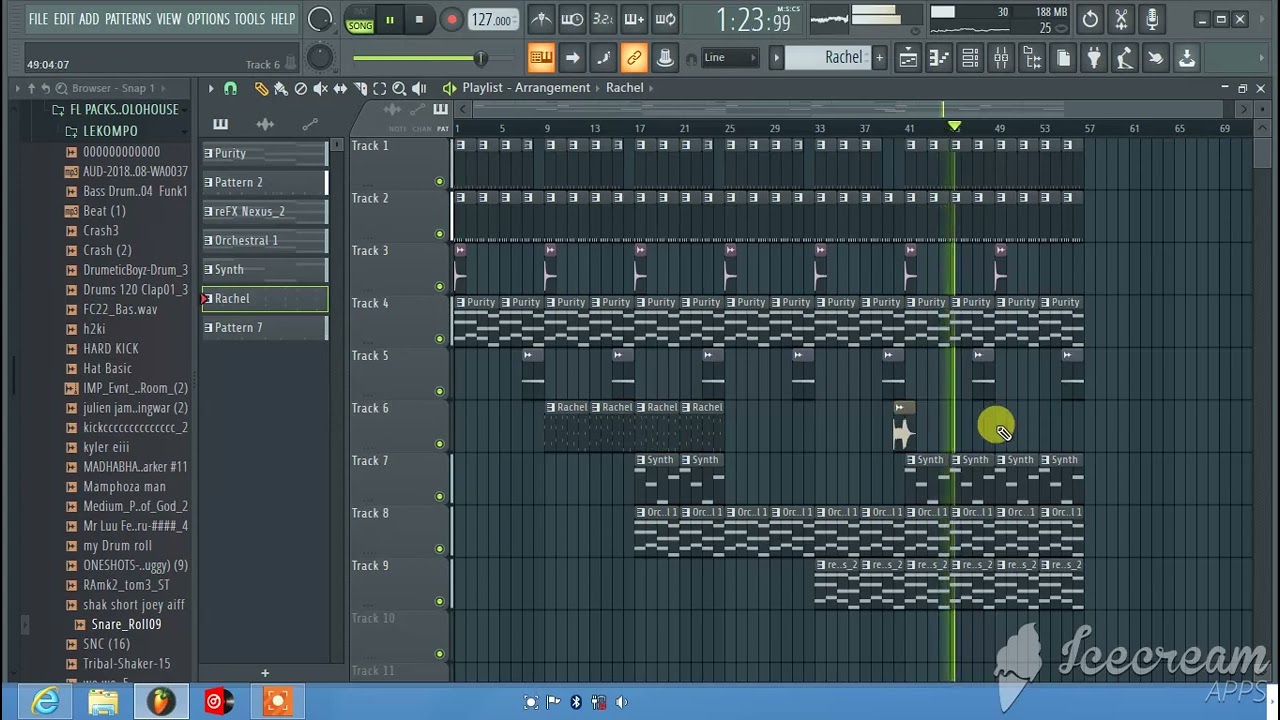Open the FILE menu
1280x720 pixels.
click(x=38, y=19)
